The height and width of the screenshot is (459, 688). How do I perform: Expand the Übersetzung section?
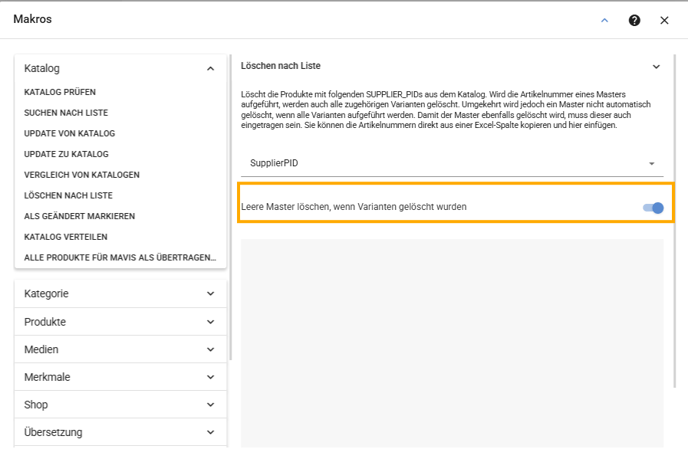tap(120, 432)
